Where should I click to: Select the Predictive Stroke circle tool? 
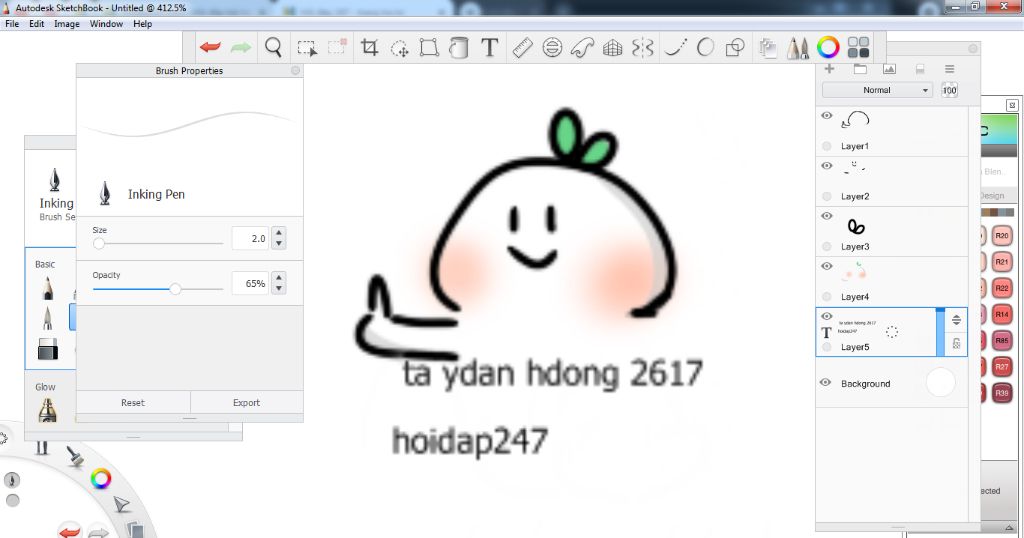pyautogui.click(x=705, y=47)
